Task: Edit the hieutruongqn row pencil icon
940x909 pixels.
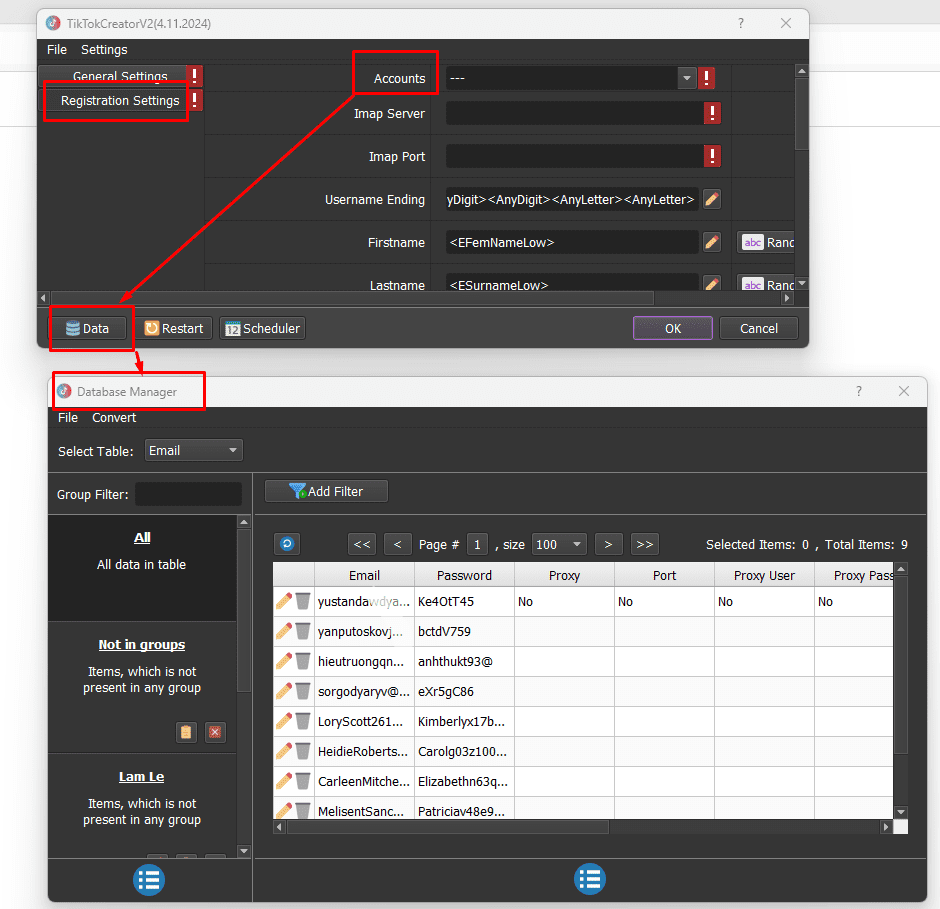Action: (x=284, y=661)
